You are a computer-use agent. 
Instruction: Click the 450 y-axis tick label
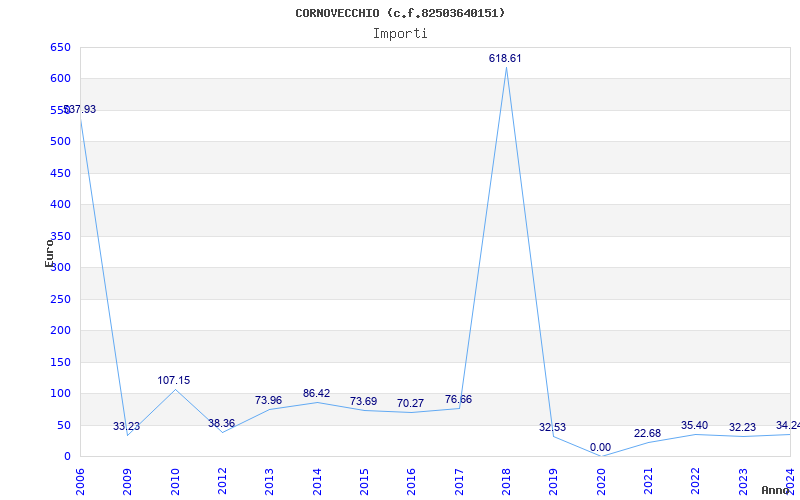pos(60,173)
